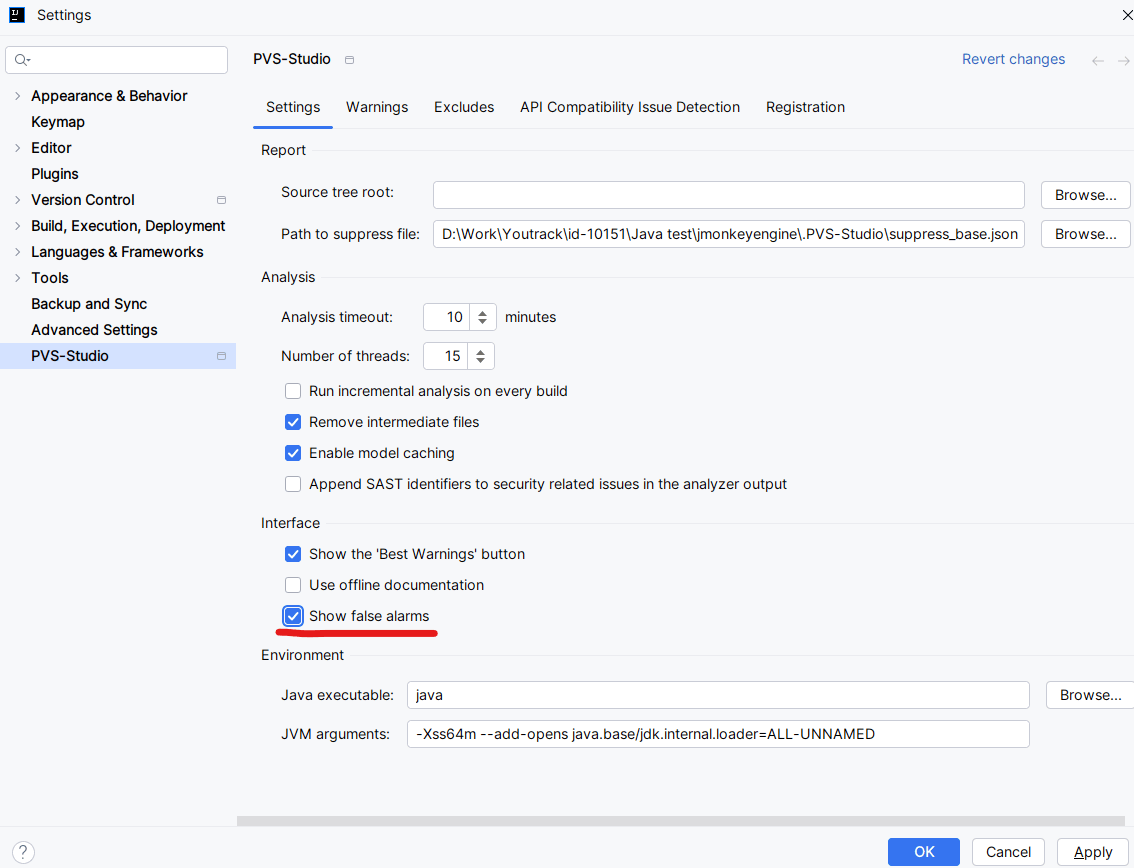Screen dimensions: 1134x868
Task: Increase the Analysis timeout stepper value
Action: pos(482,312)
